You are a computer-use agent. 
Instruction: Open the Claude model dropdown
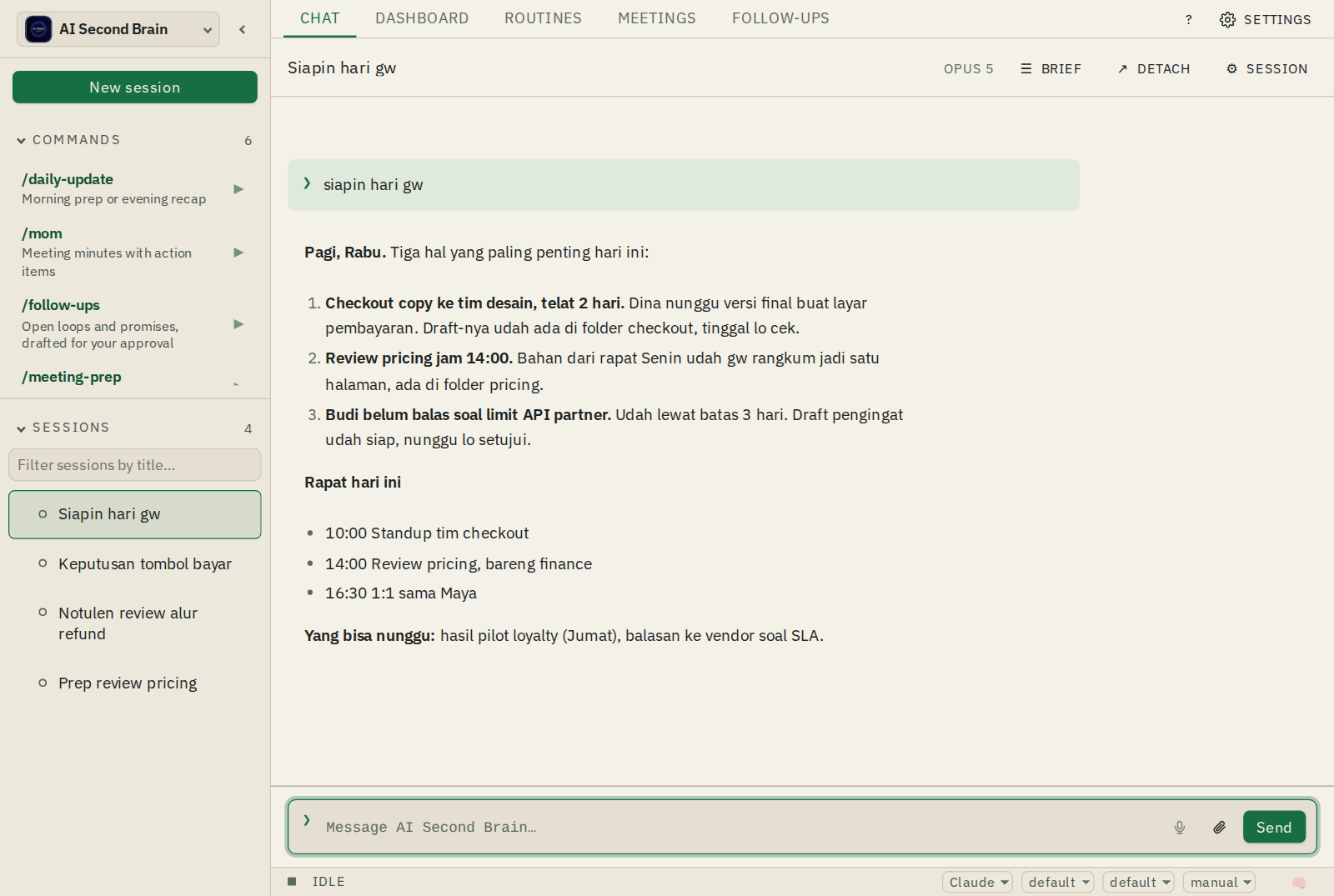[x=977, y=882]
